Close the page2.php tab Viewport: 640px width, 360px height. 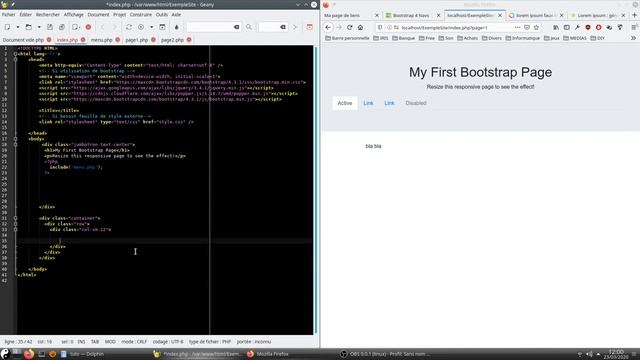point(189,40)
